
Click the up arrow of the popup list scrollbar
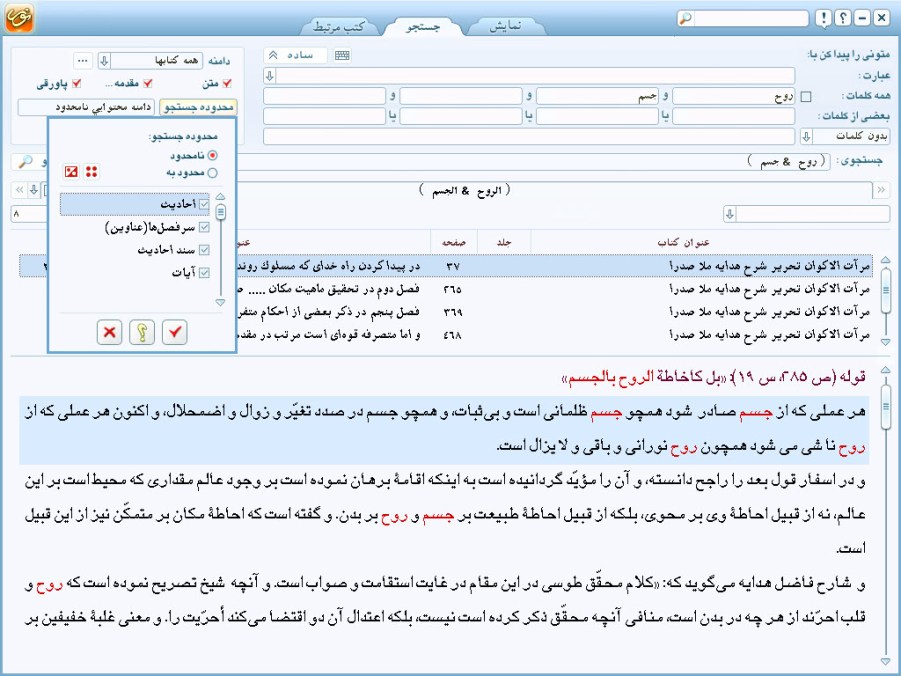click(220, 197)
